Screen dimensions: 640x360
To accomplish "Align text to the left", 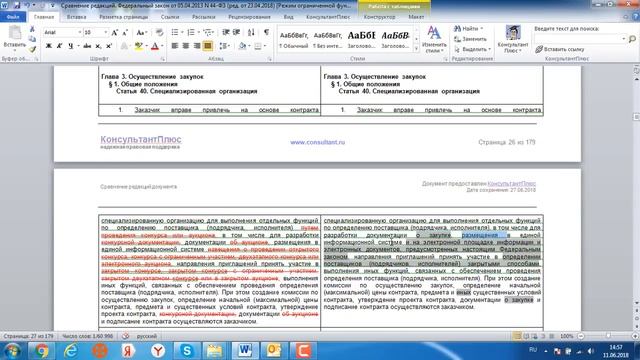I will [175, 46].
